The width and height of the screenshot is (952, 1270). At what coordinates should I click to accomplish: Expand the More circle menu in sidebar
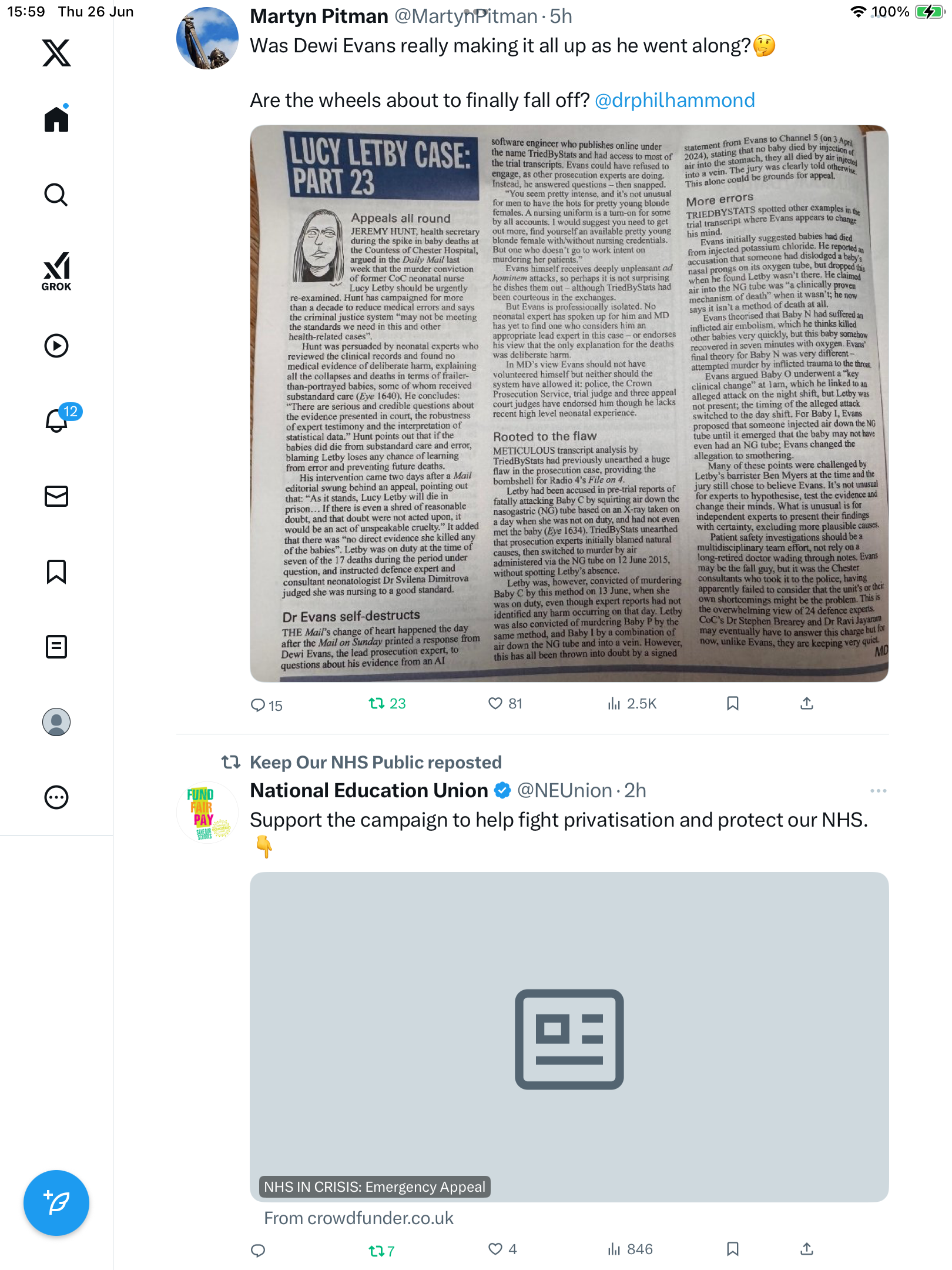click(56, 797)
